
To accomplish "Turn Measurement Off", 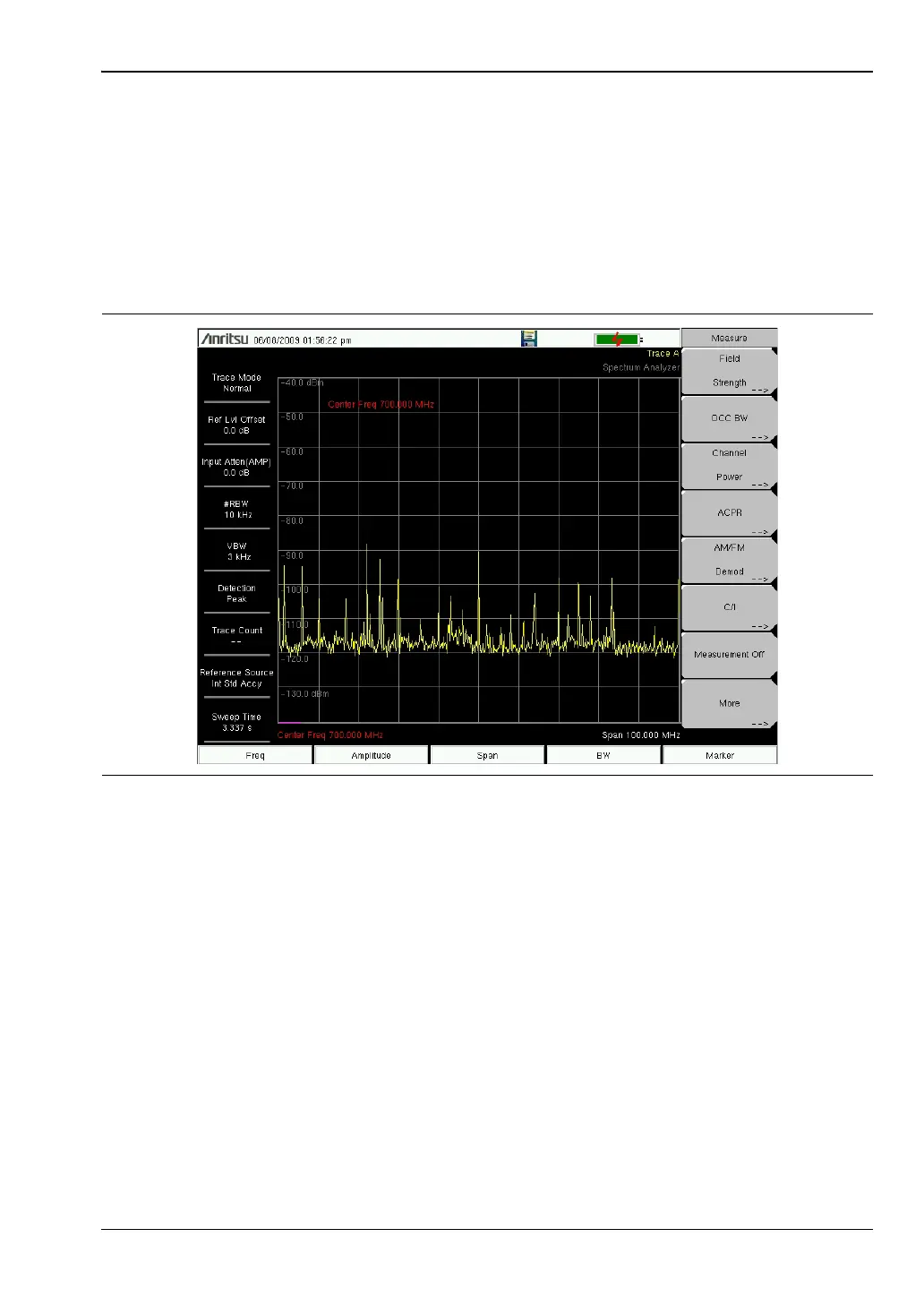I will click(x=729, y=655).
